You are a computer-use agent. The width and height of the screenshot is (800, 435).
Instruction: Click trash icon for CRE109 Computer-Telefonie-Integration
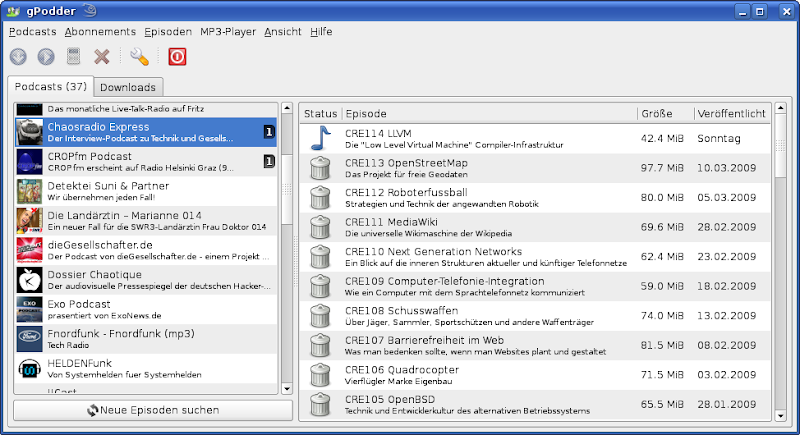click(320, 287)
